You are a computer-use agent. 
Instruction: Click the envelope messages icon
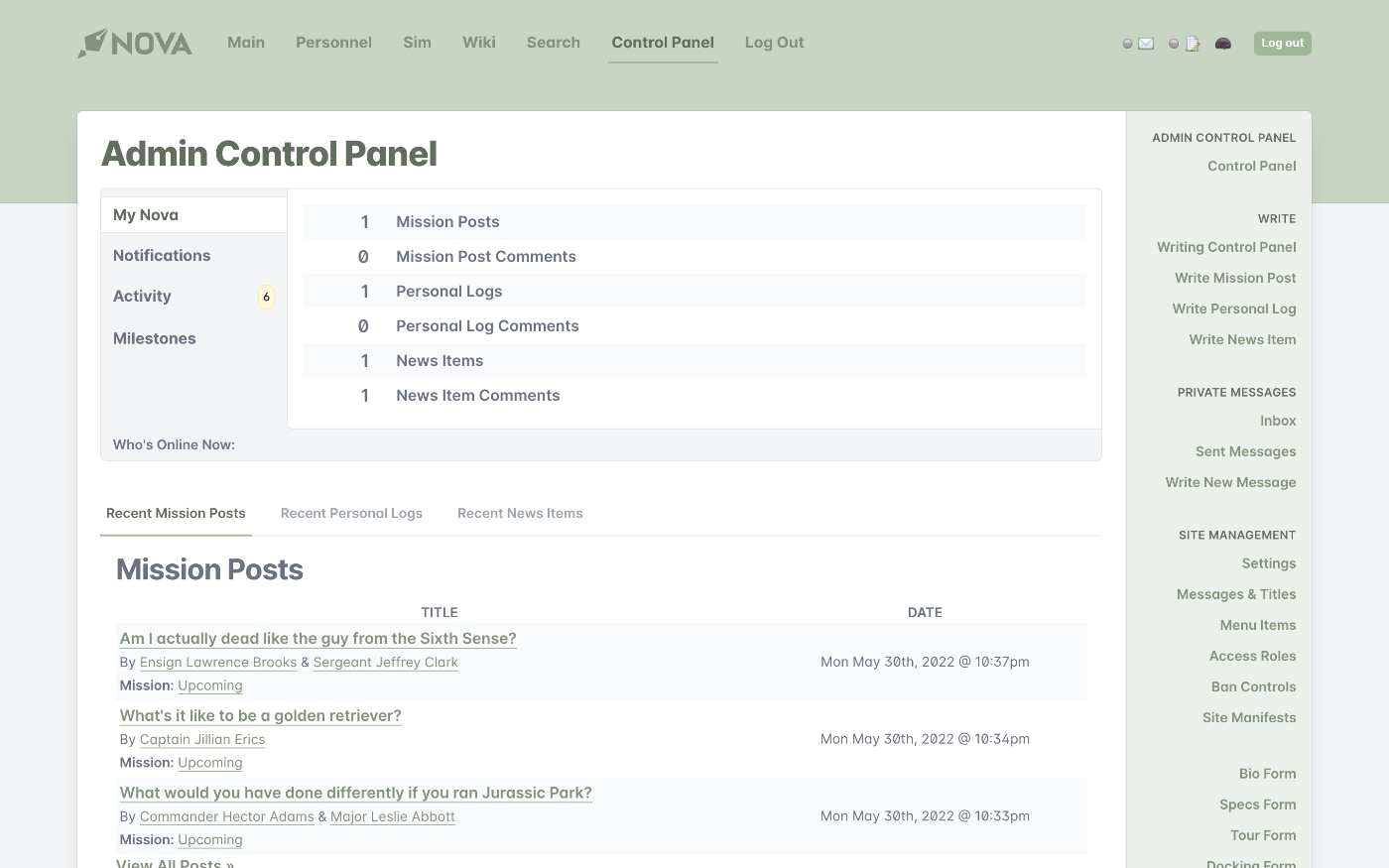1146,44
